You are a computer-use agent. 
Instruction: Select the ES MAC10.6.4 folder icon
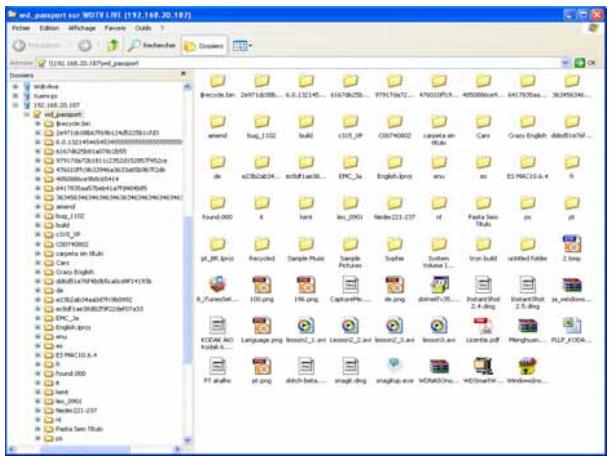point(527,167)
